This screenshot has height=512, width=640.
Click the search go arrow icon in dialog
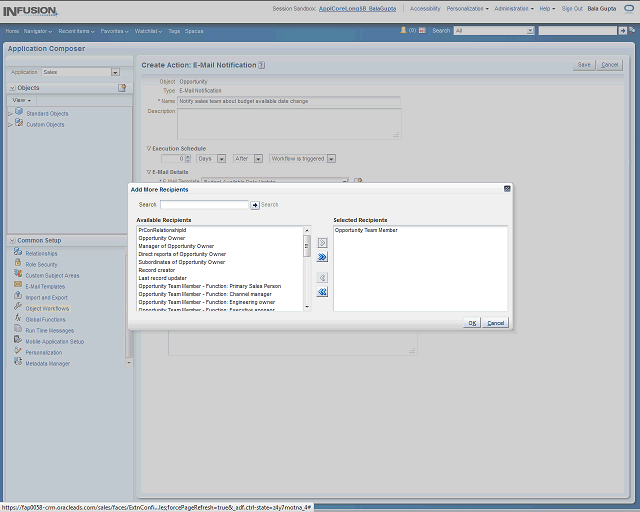(x=255, y=204)
